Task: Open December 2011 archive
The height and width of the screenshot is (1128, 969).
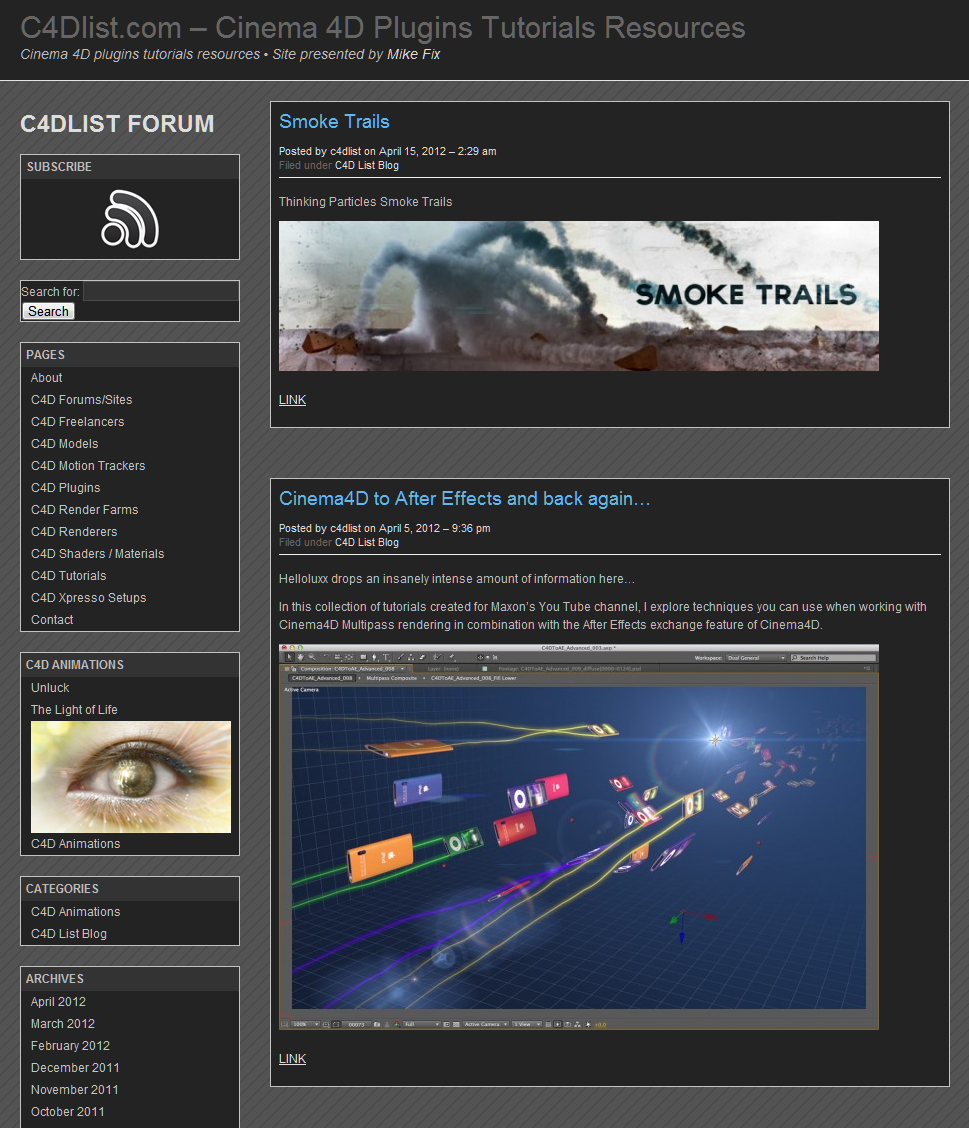Action: tap(76, 1068)
